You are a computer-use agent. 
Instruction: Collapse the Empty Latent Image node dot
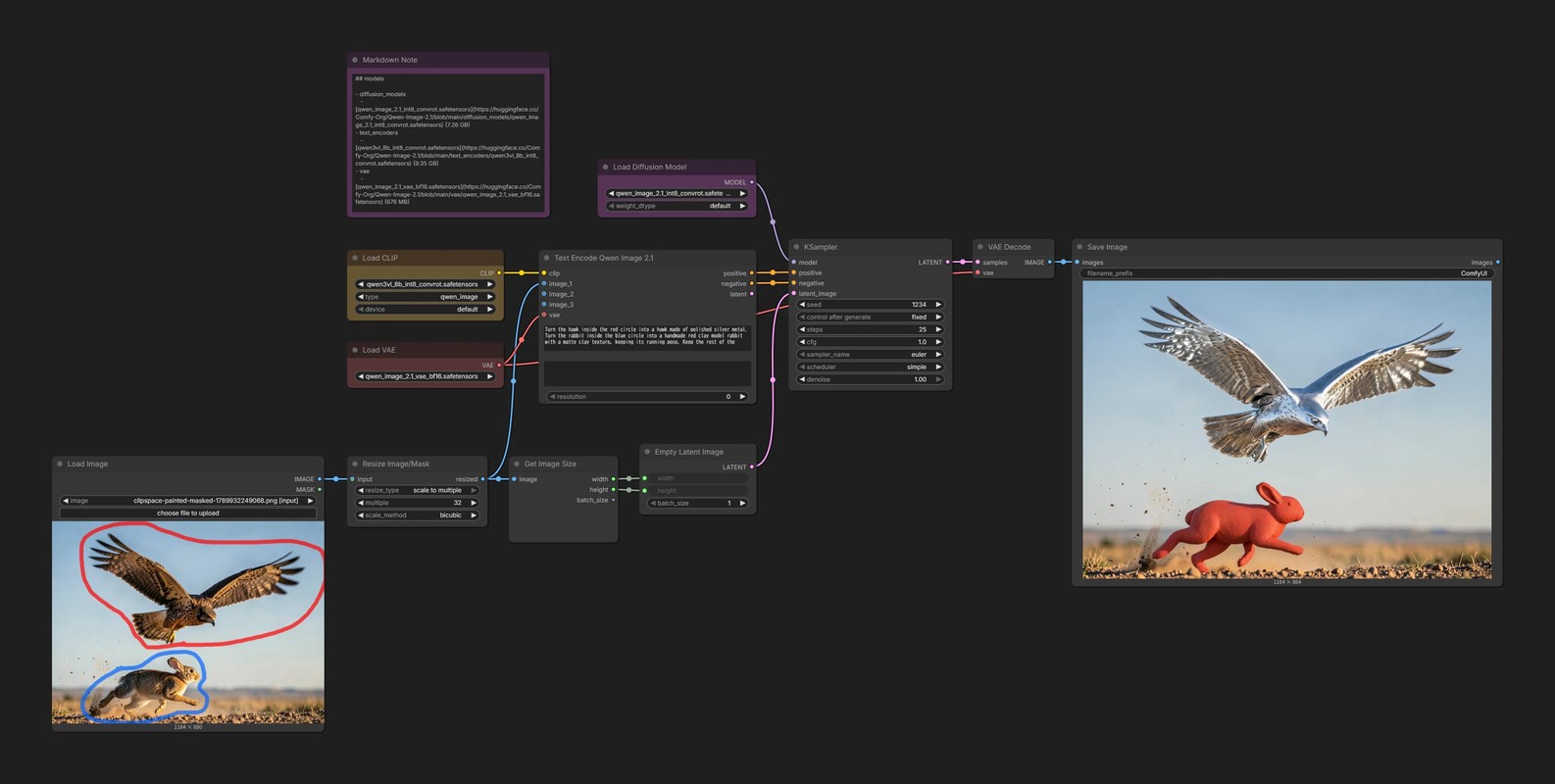click(647, 452)
